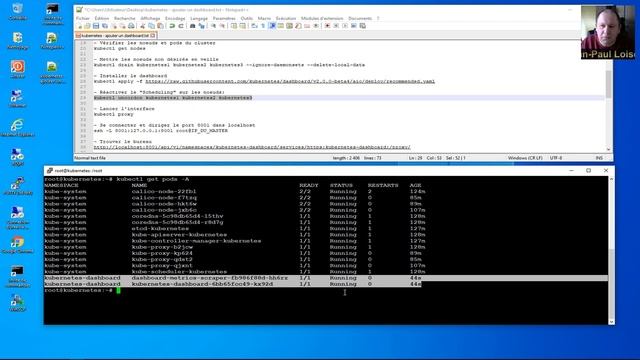
Task: Toggle synchronized horizontal scrolling icon
Action: pos(243,26)
